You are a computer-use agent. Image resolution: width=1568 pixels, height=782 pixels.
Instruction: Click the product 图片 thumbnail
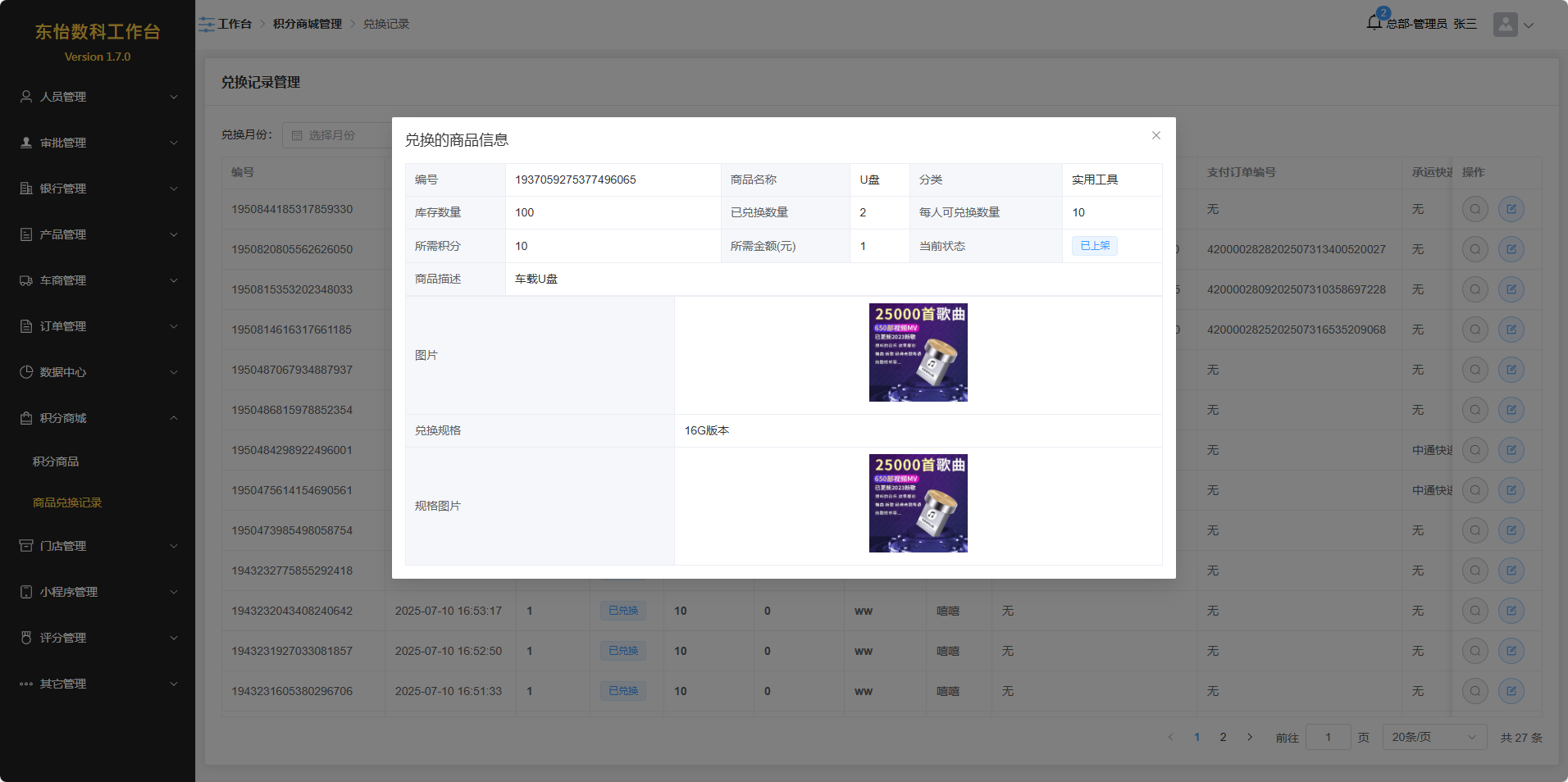pyautogui.click(x=918, y=352)
